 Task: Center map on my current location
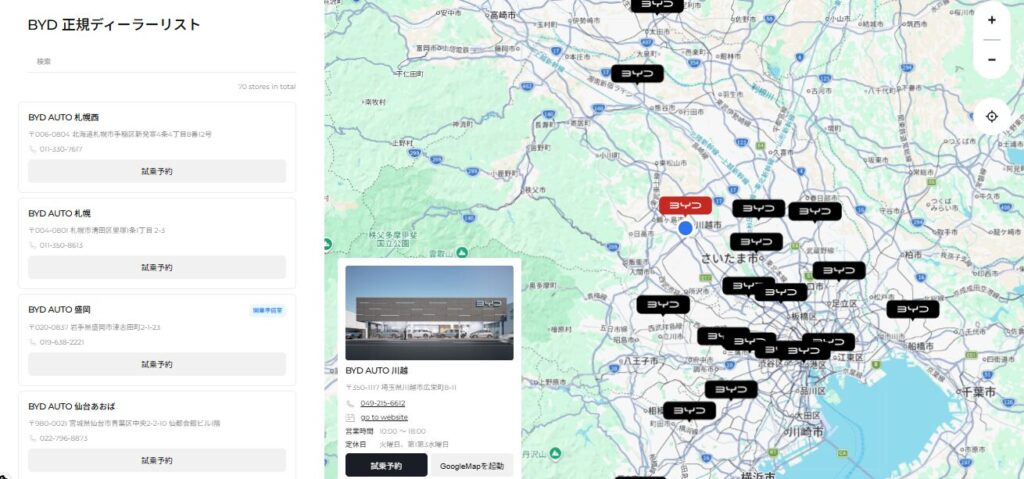[991, 116]
